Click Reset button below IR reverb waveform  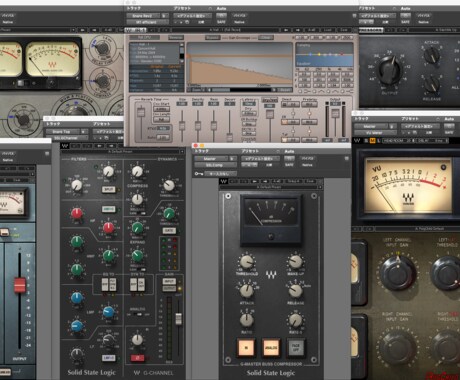point(285,90)
